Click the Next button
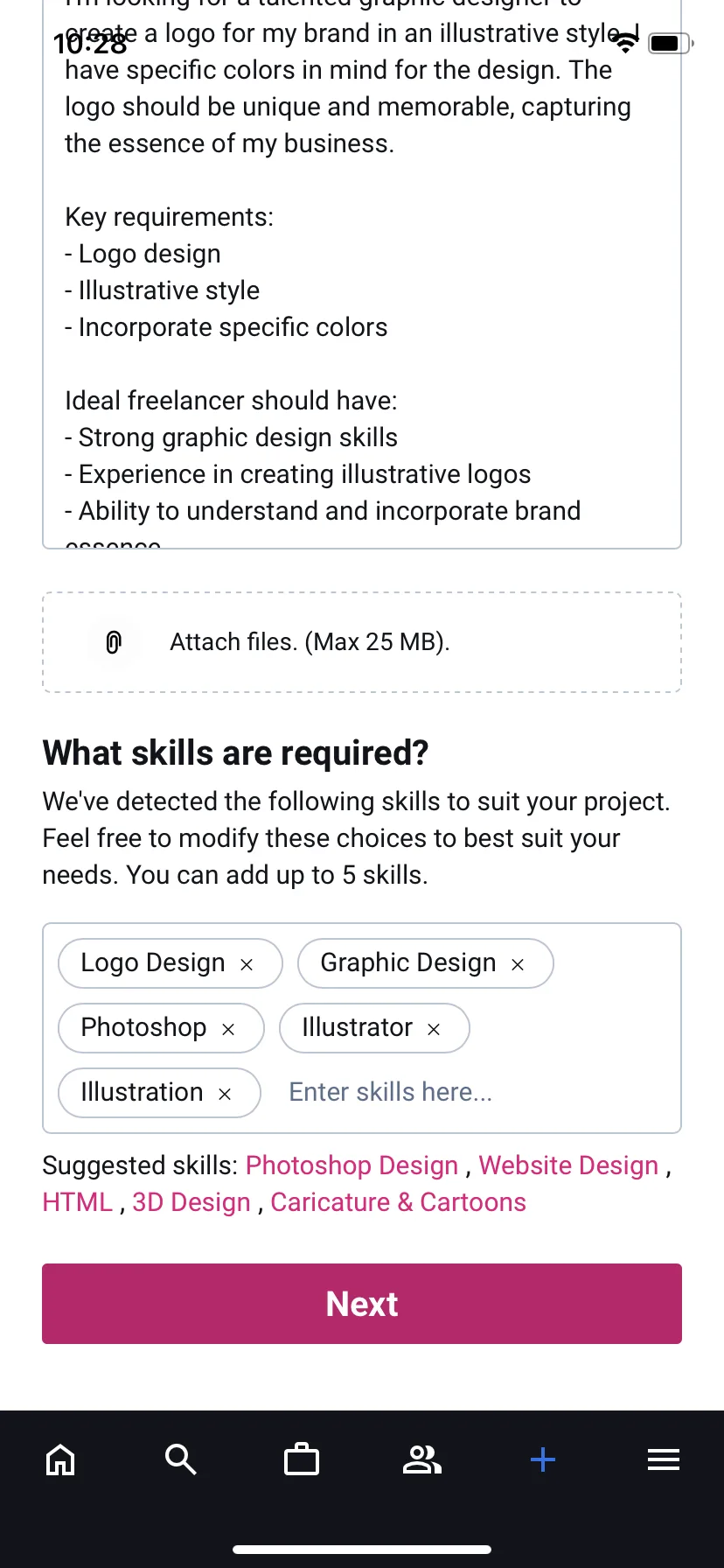Image resolution: width=724 pixels, height=1568 pixels. 362,1304
